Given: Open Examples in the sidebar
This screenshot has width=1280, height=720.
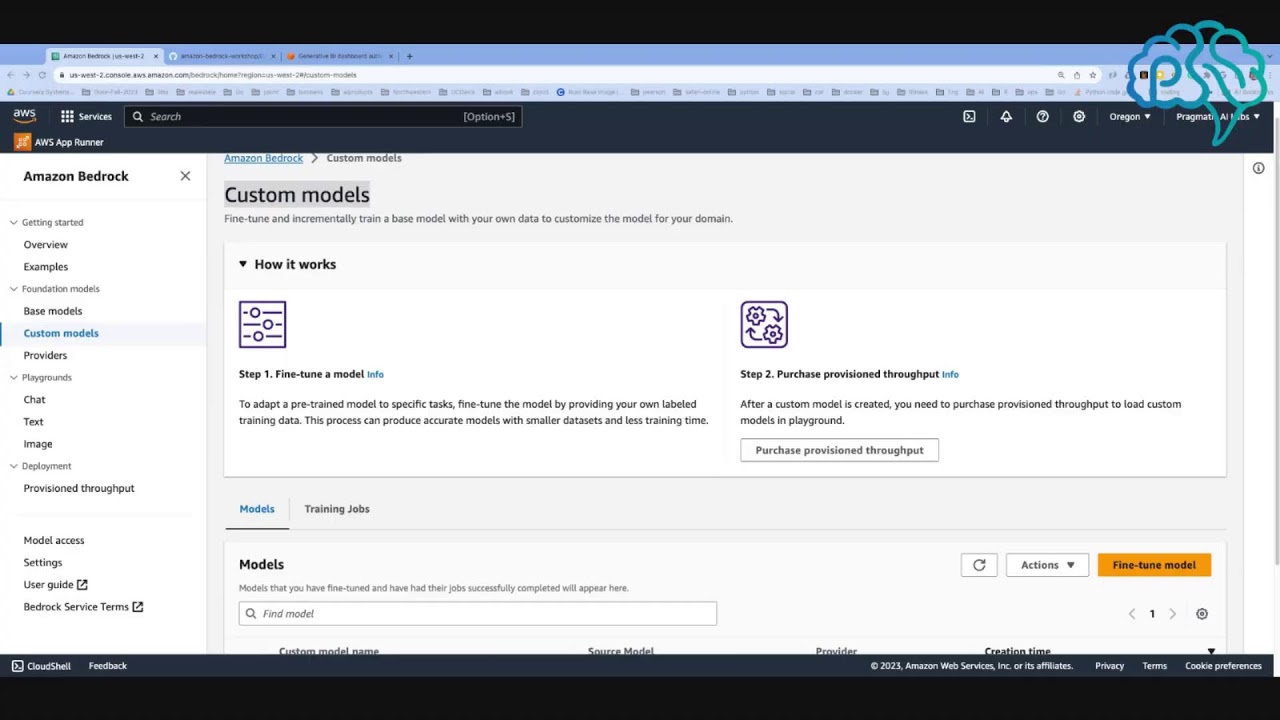Looking at the screenshot, I should (46, 267).
